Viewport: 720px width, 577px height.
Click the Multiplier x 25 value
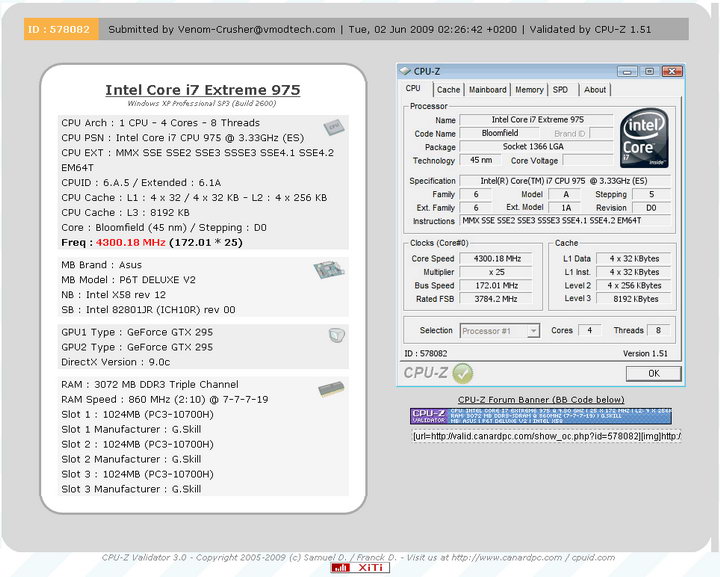(x=496, y=272)
